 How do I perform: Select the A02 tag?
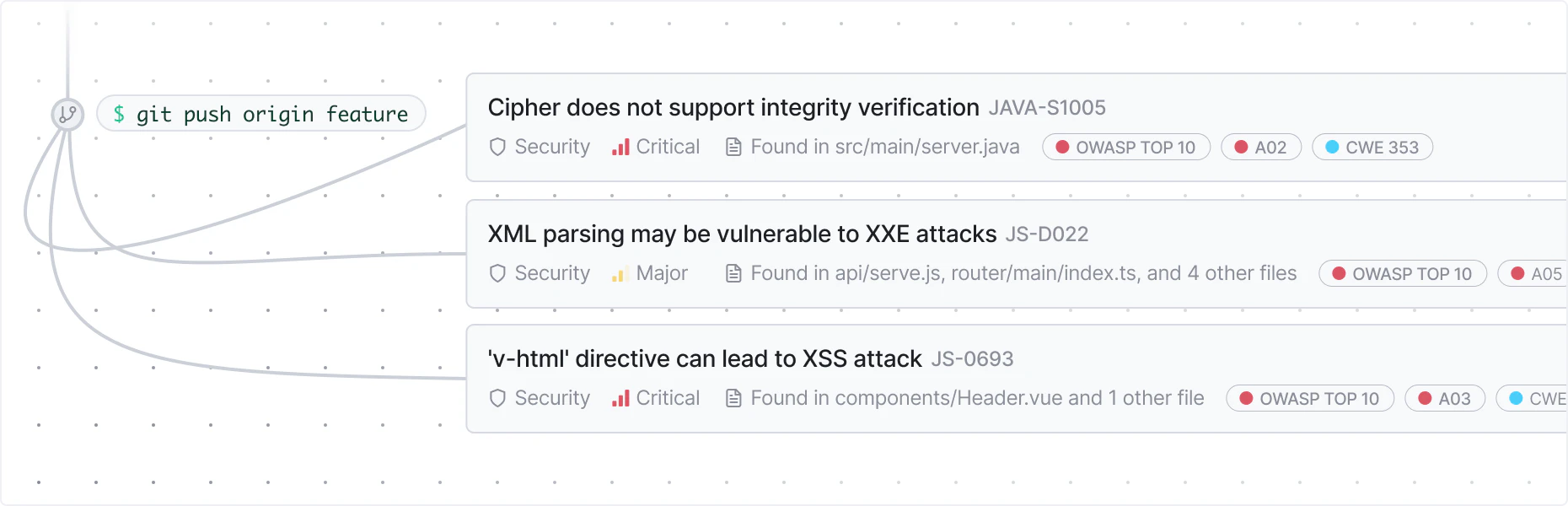pos(1261,148)
